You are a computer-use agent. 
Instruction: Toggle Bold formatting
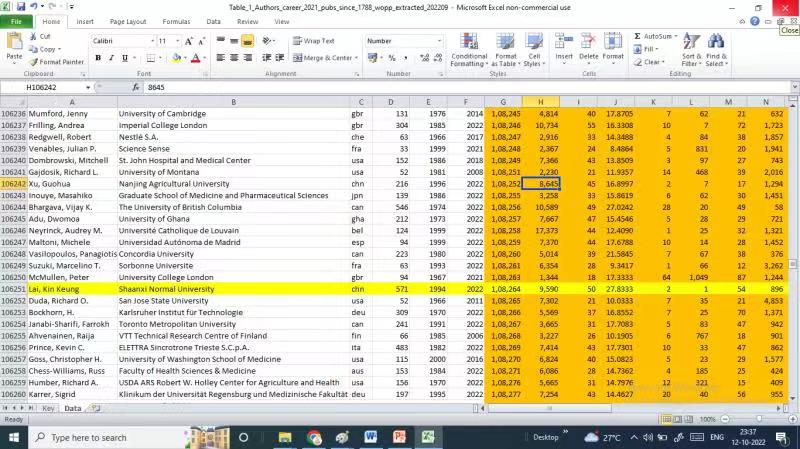(x=98, y=58)
